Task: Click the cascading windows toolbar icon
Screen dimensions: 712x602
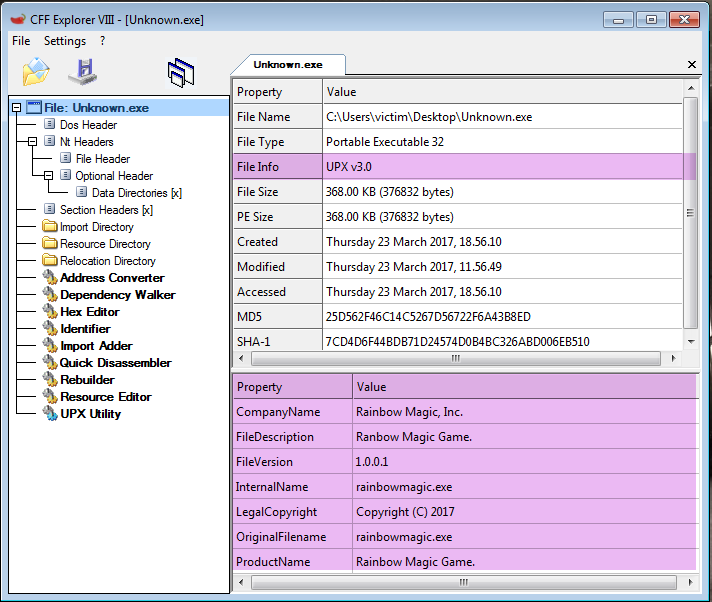Action: pyautogui.click(x=181, y=72)
